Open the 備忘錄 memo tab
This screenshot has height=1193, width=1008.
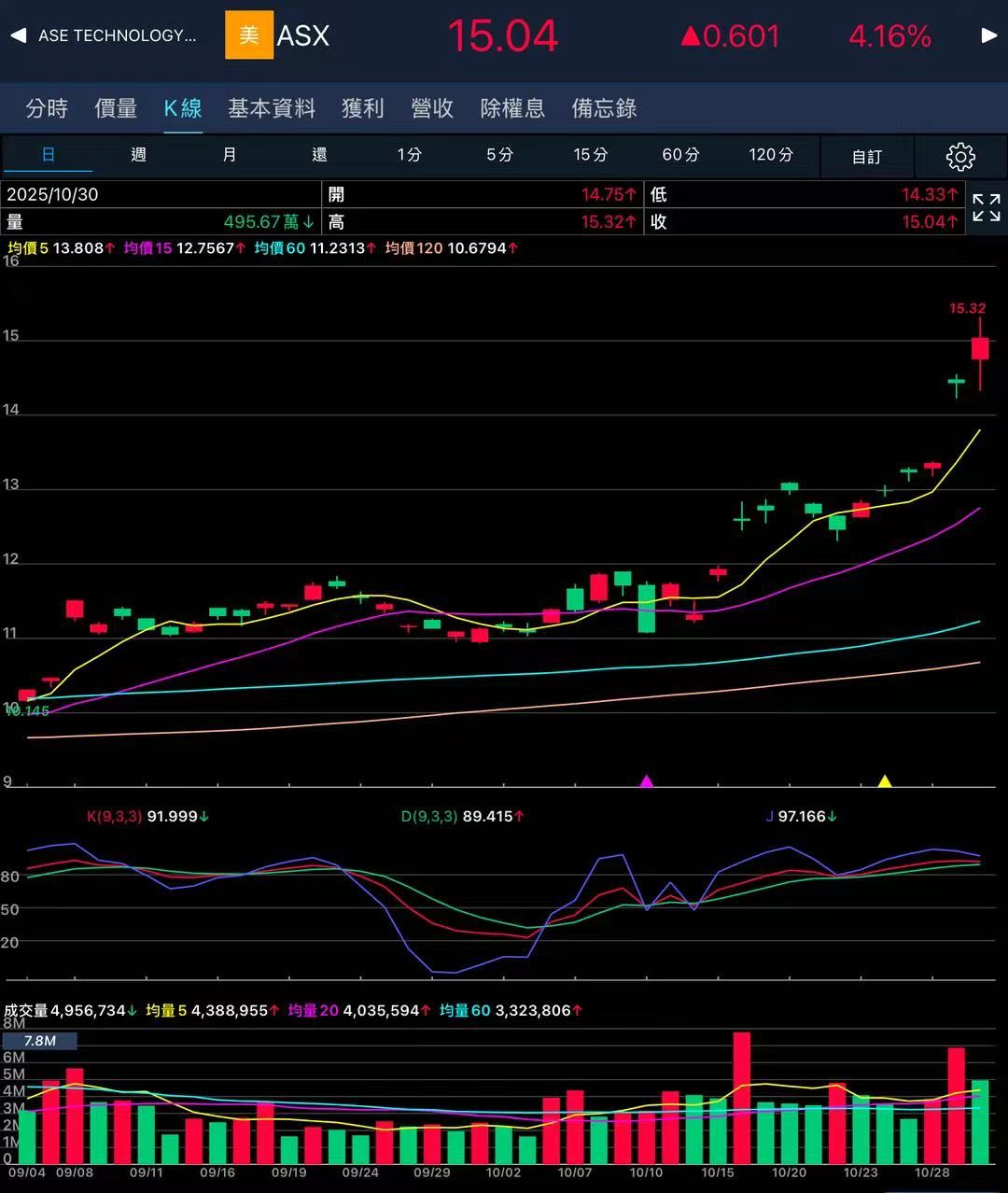click(604, 108)
